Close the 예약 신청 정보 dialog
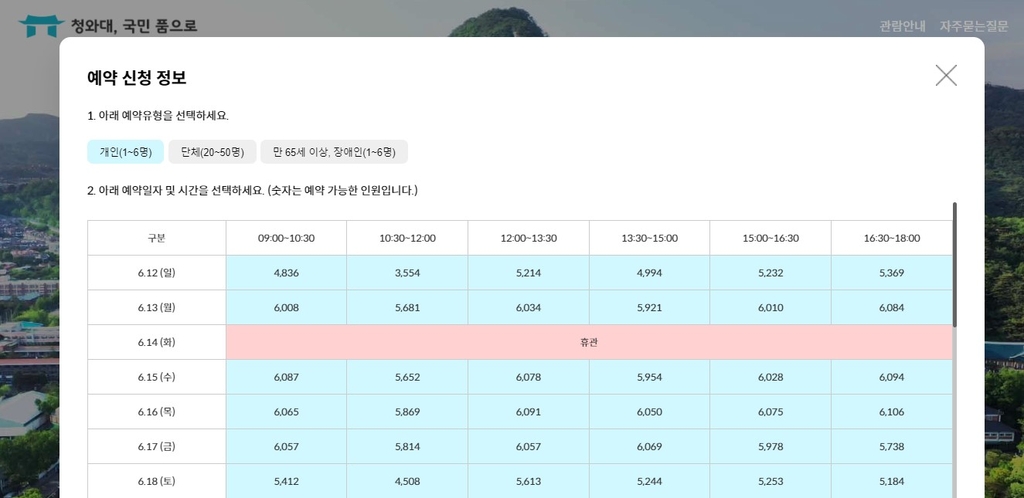 (x=945, y=76)
